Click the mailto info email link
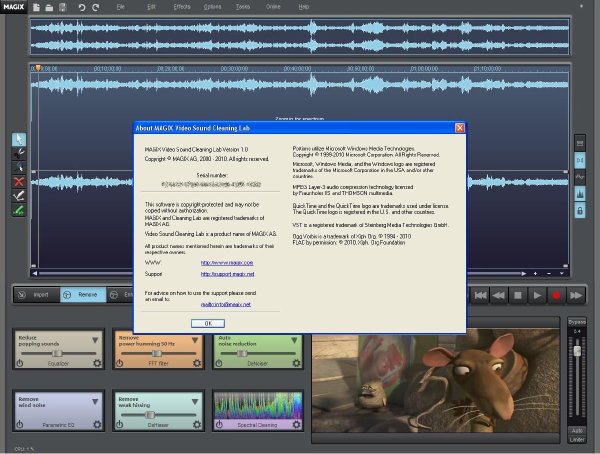The image size is (600, 454). click(226, 304)
